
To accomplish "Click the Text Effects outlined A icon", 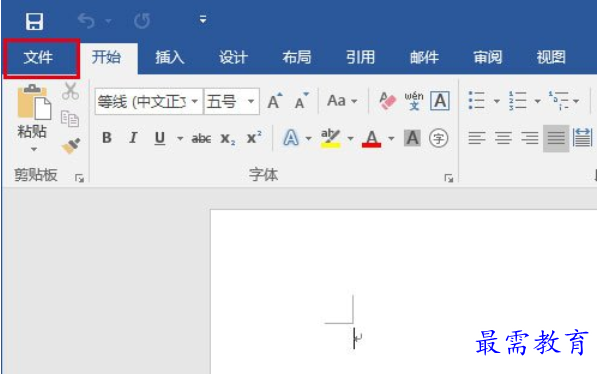I will click(291, 138).
